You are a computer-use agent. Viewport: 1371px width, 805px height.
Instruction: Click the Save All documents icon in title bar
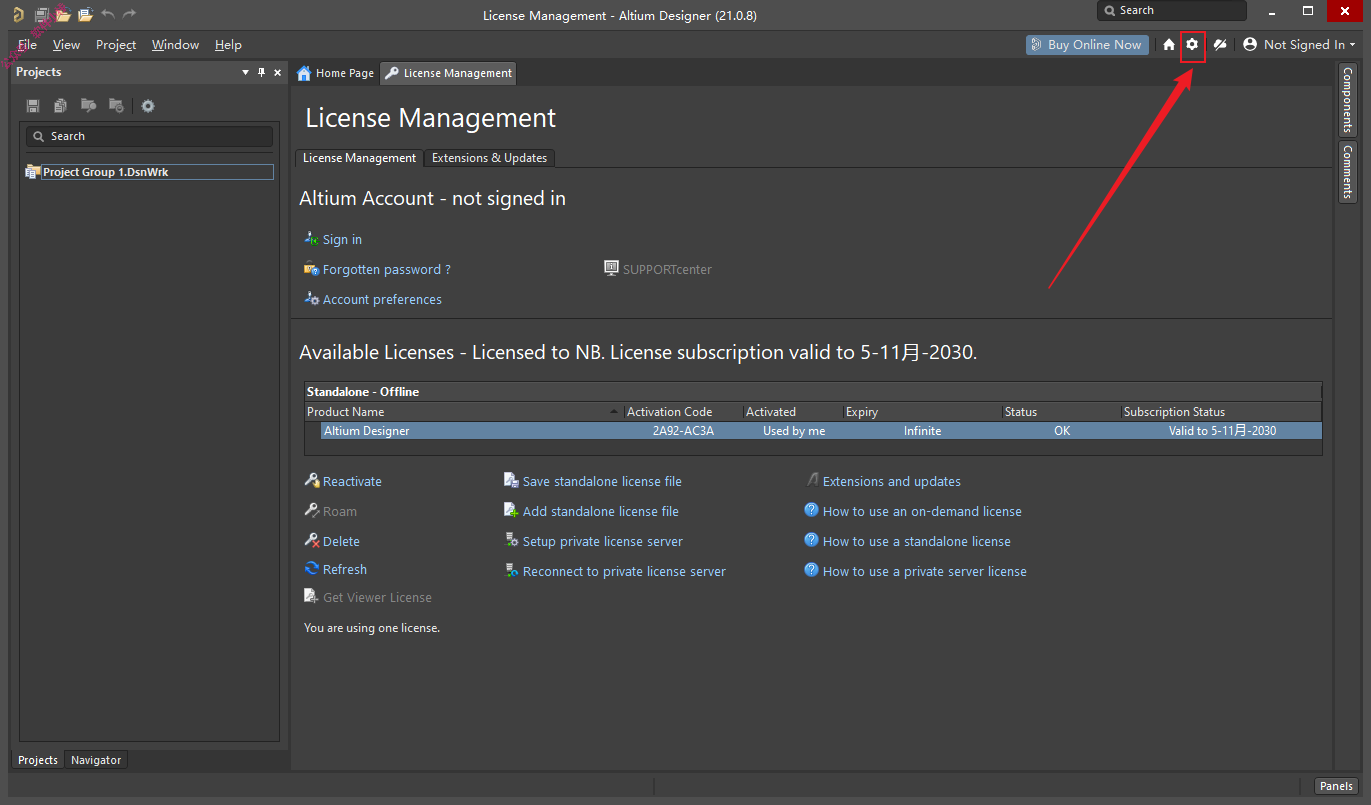click(41, 14)
